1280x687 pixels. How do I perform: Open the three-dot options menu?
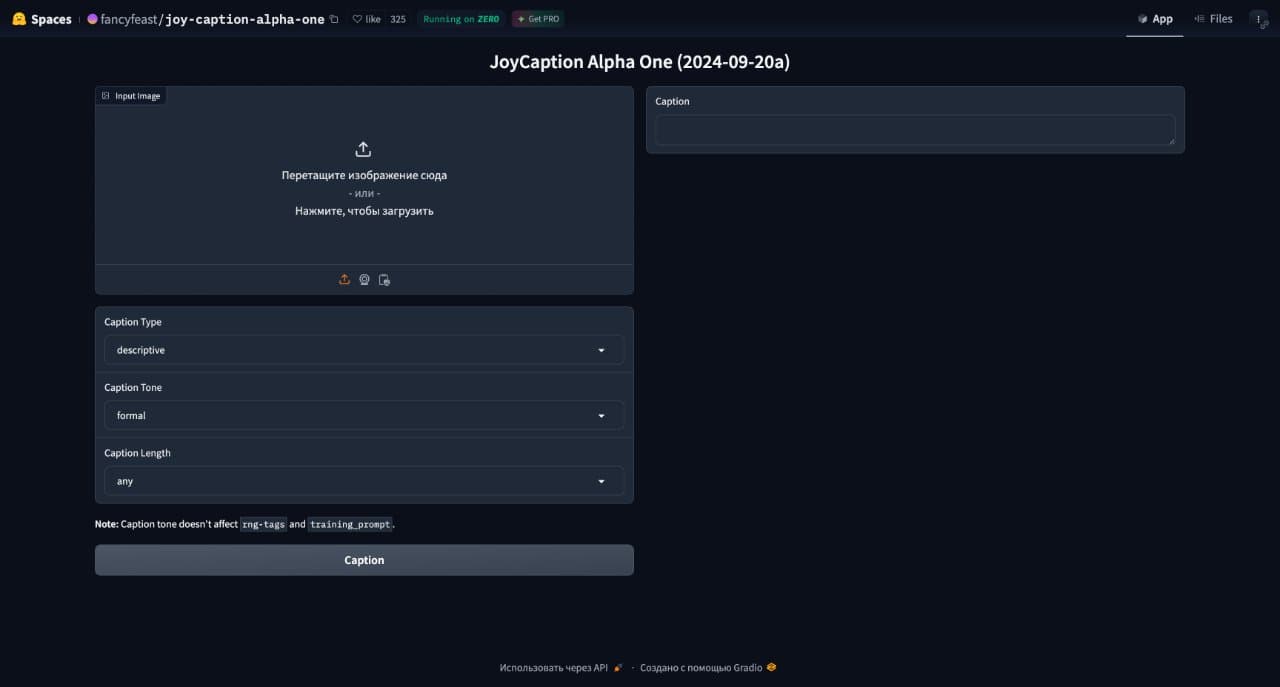pyautogui.click(x=1259, y=19)
